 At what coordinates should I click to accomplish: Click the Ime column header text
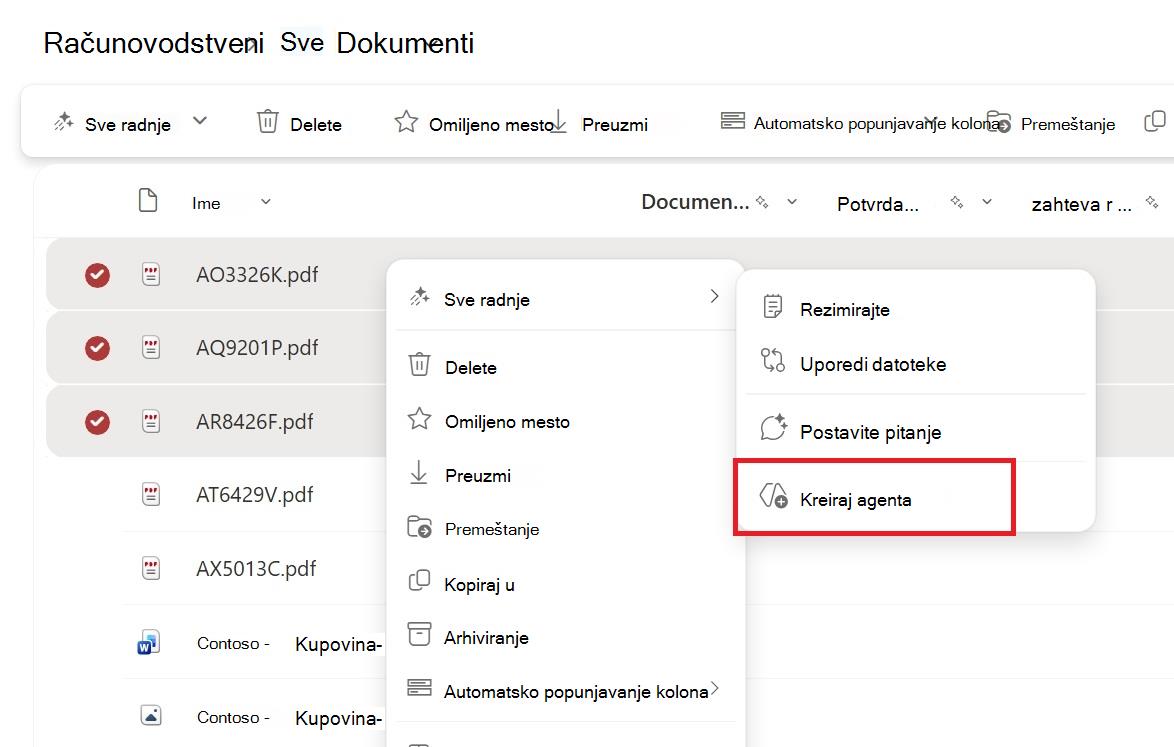coord(206,203)
